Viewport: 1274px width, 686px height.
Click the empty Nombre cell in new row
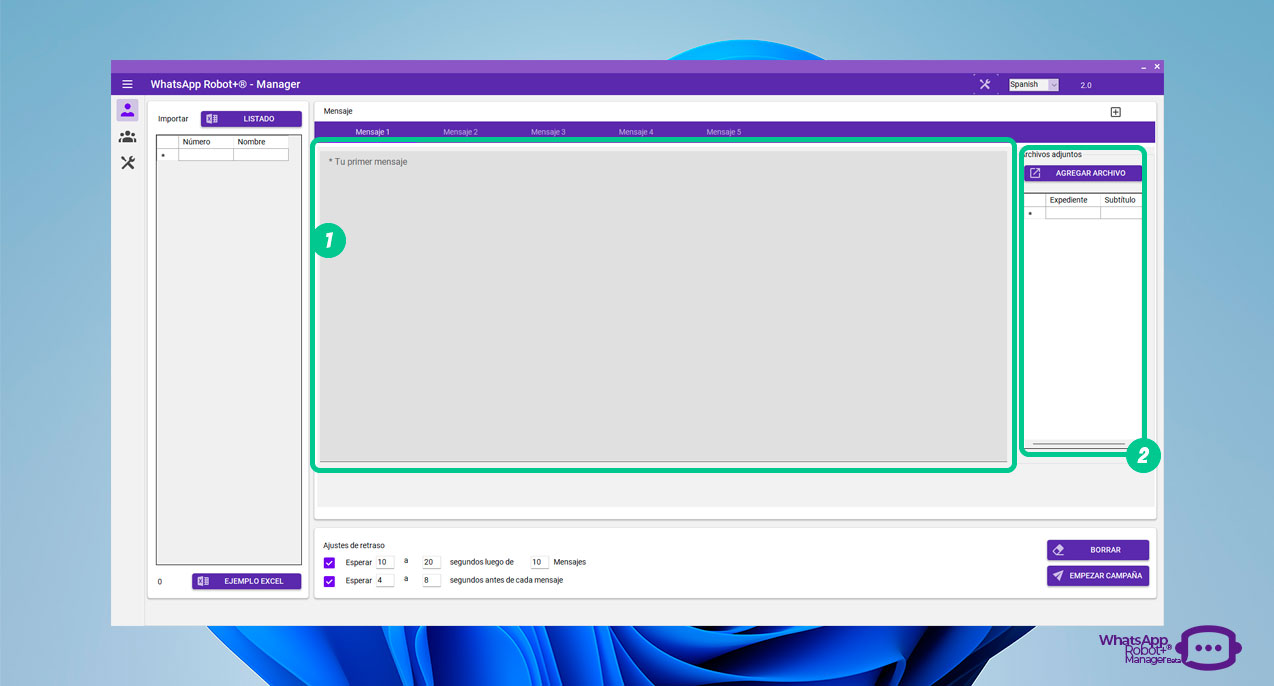[x=261, y=155]
